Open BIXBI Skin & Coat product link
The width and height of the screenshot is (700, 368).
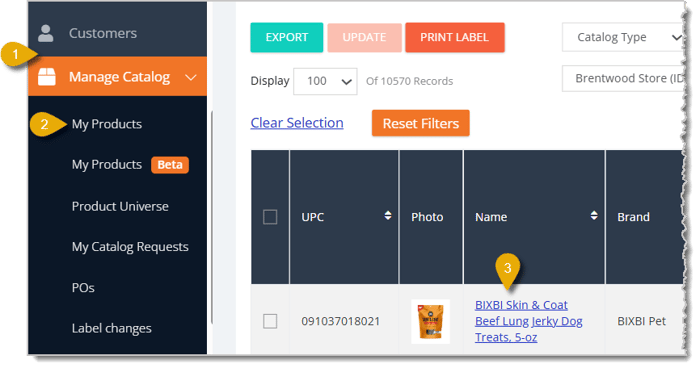[x=529, y=321]
